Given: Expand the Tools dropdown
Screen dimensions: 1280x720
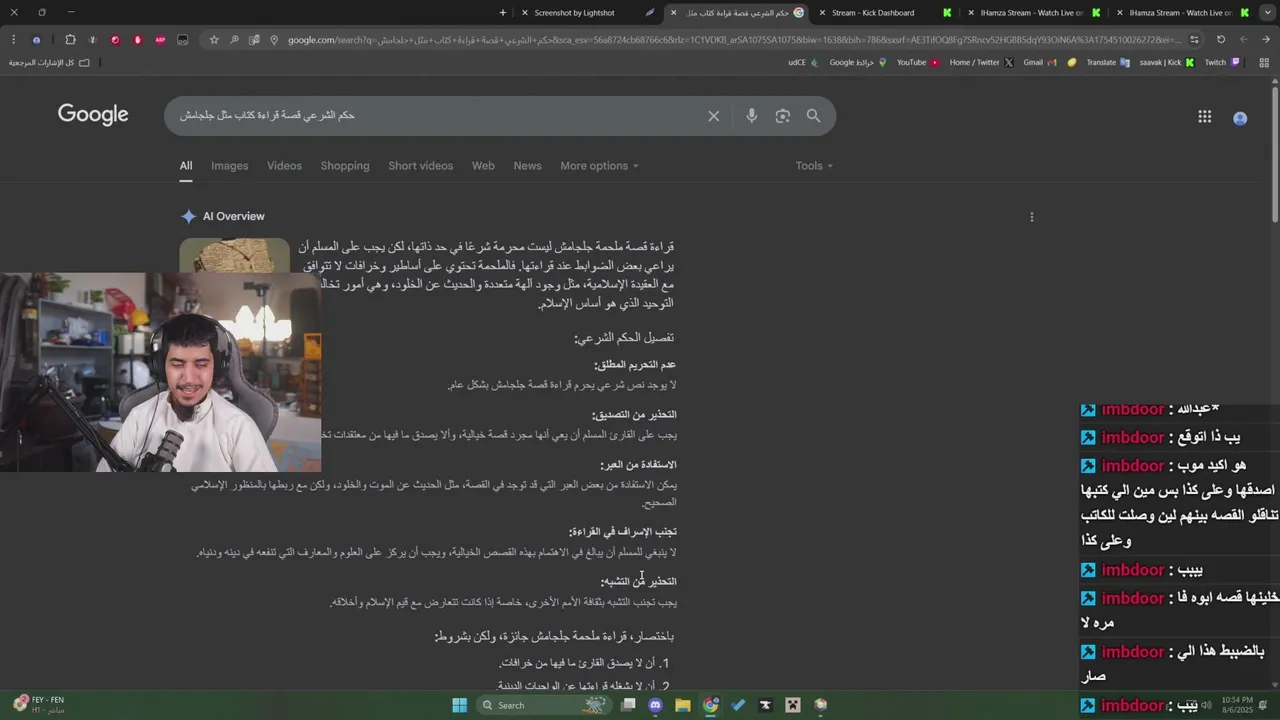Looking at the screenshot, I should (814, 166).
